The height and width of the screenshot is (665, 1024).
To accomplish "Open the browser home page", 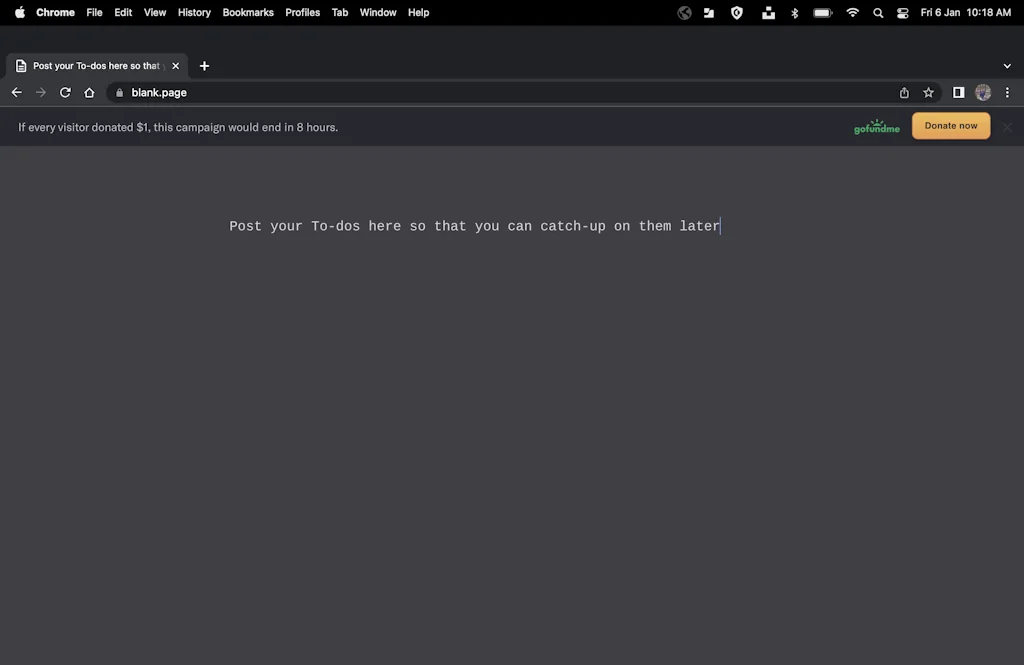I will tap(89, 92).
